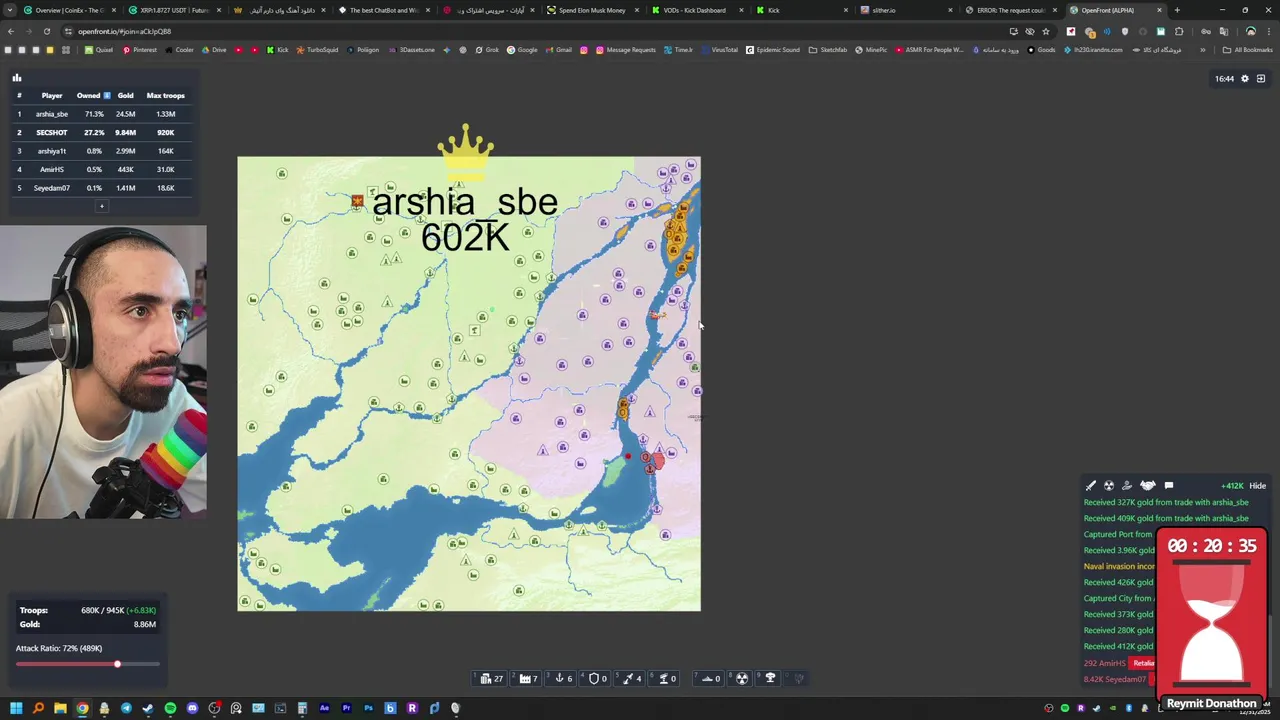Select SECSHOT row in leaderboard
This screenshot has width=1280, height=720.
[x=101, y=132]
